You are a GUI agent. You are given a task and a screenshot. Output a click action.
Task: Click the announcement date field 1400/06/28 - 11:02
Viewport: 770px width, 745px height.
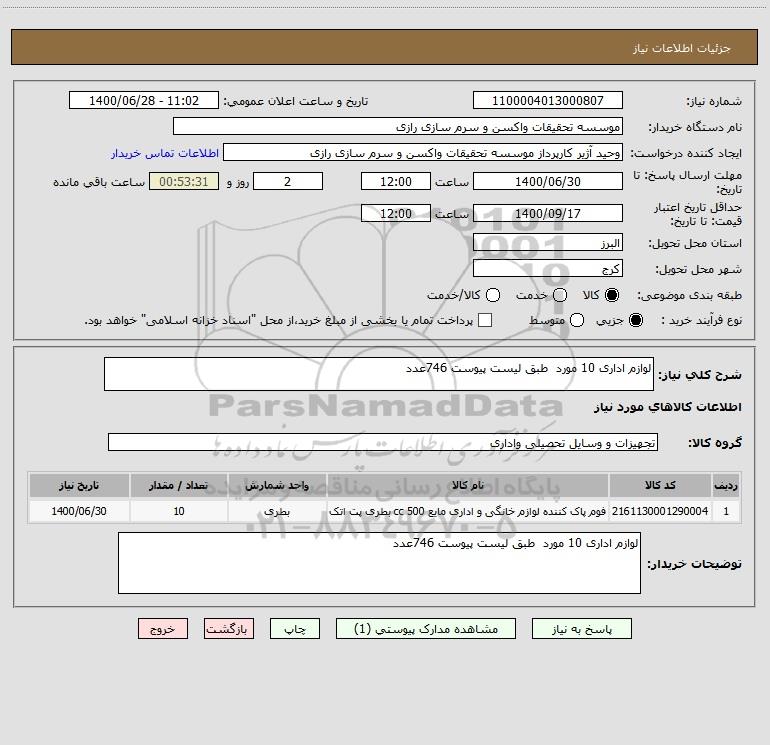pos(144,100)
